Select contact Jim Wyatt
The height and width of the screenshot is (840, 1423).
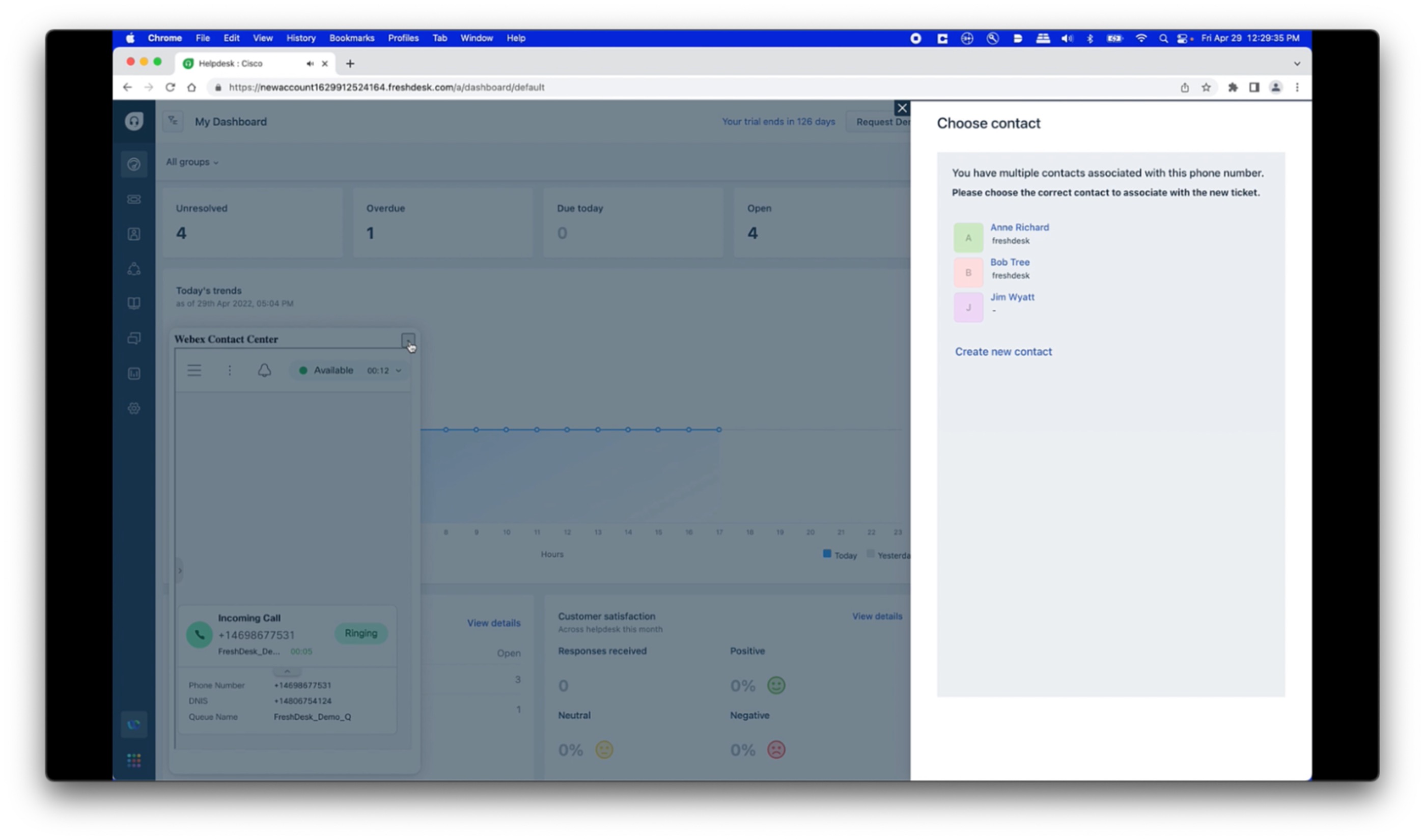click(1012, 297)
